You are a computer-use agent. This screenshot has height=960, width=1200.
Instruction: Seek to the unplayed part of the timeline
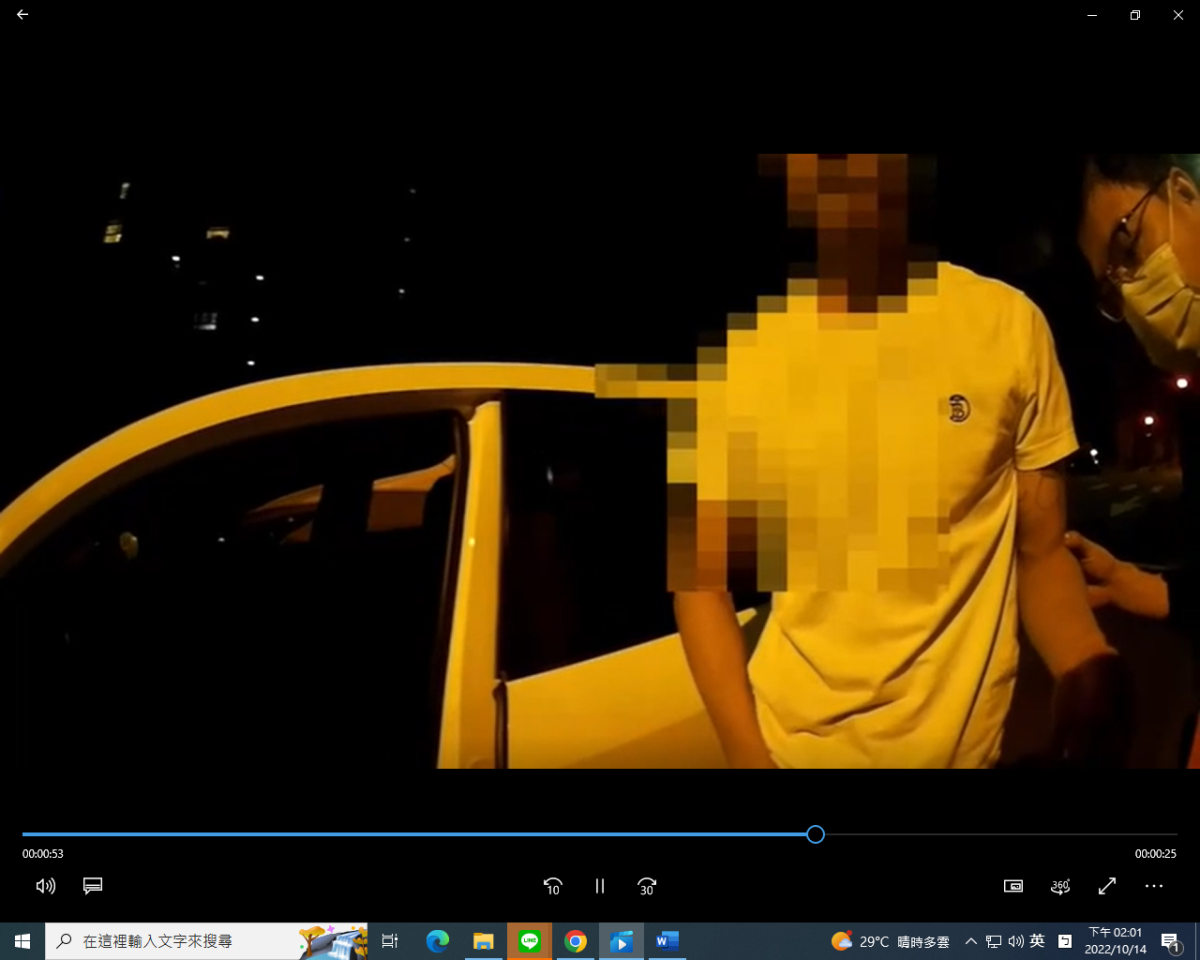(x=1000, y=834)
